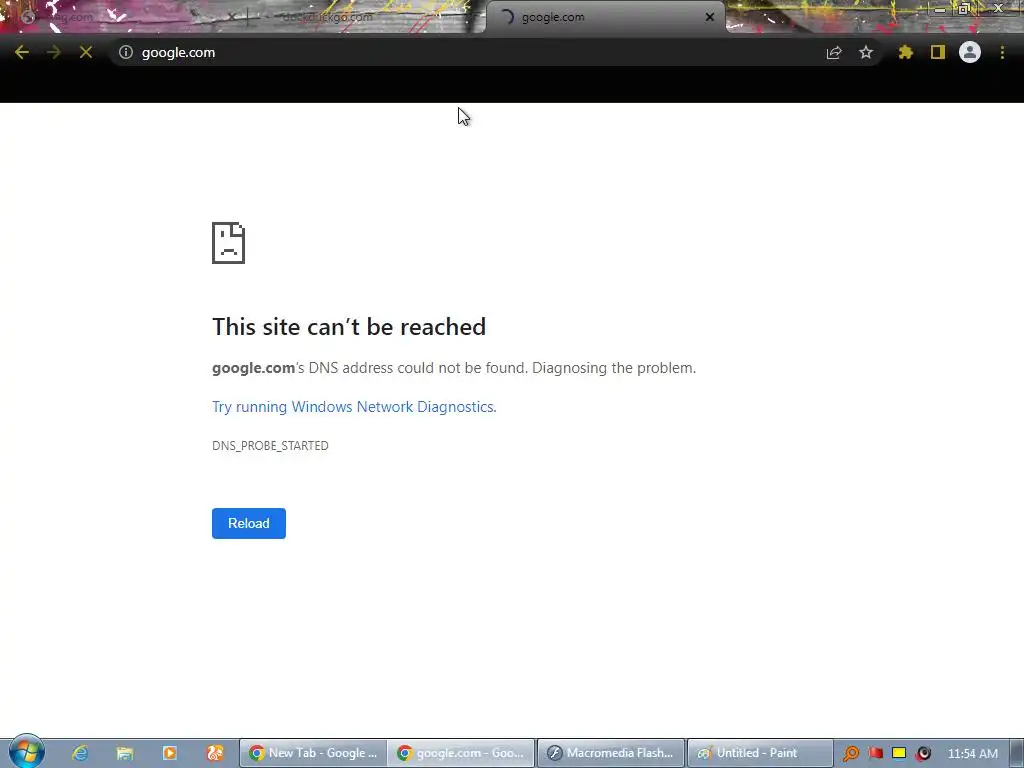The width and height of the screenshot is (1024, 768).
Task: Open Try running Windows Network Diagnostics link
Action: point(354,407)
